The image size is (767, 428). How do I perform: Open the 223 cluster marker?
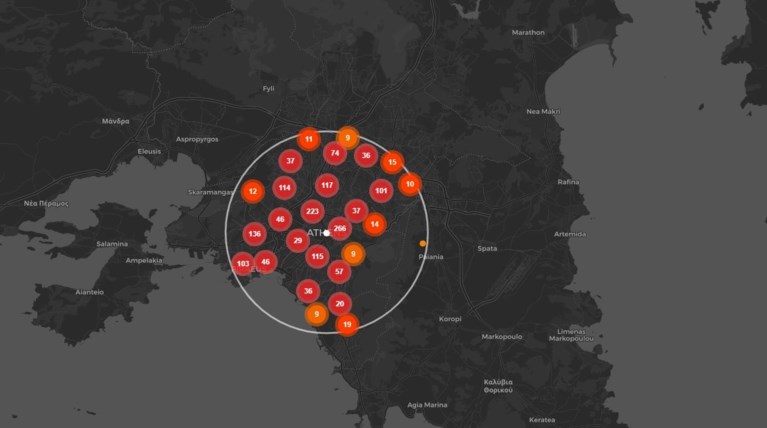pyautogui.click(x=312, y=212)
